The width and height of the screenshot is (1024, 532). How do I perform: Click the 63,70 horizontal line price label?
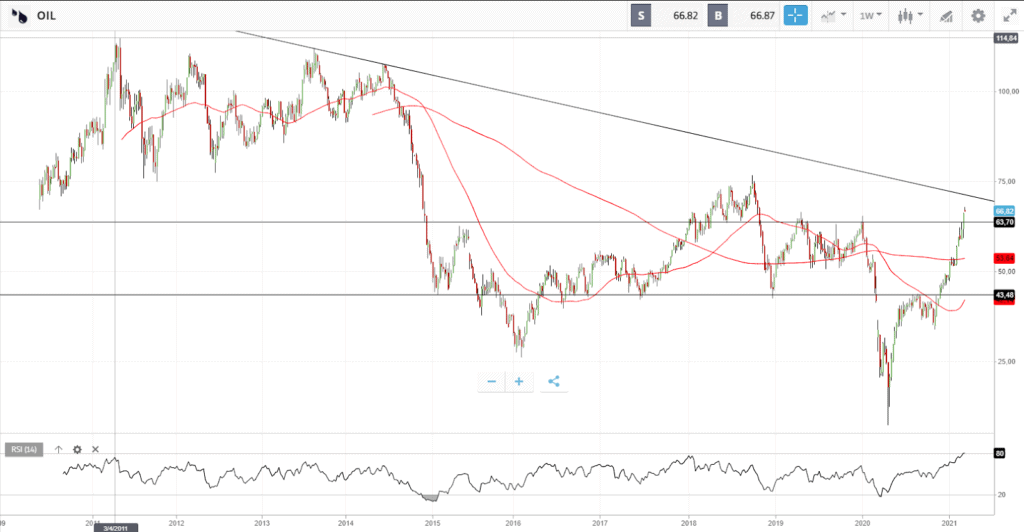[x=1004, y=223]
